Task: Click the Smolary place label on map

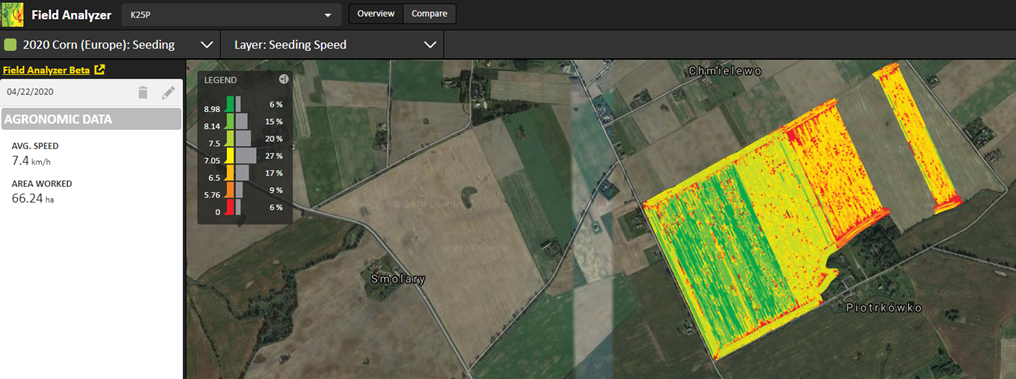Action: tap(398, 279)
